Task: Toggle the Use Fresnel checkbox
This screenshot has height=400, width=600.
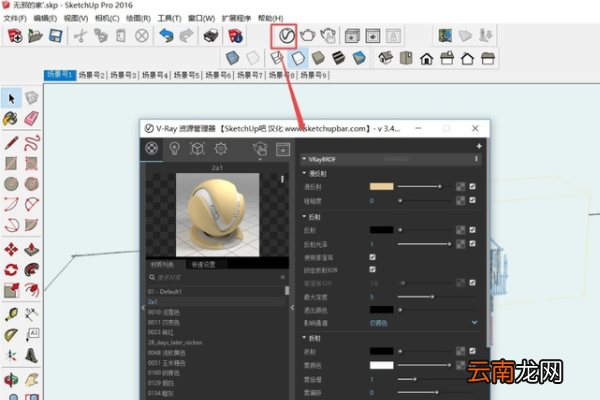Action: [372, 257]
